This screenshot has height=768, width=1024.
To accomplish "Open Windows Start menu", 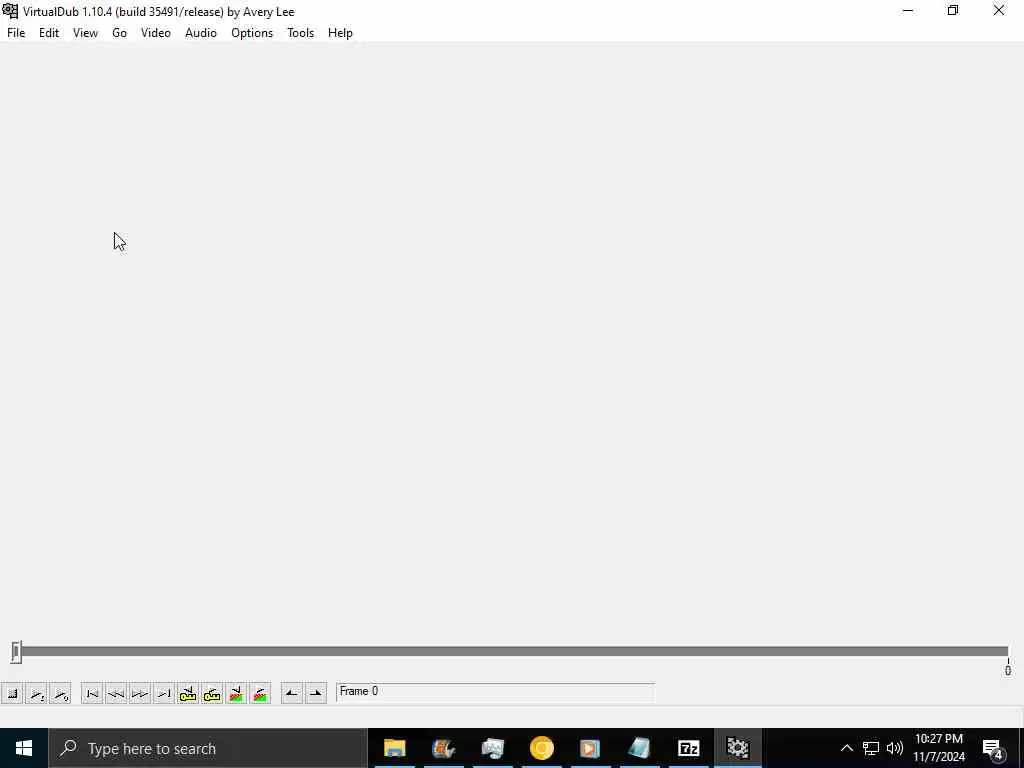I will pos(24,748).
